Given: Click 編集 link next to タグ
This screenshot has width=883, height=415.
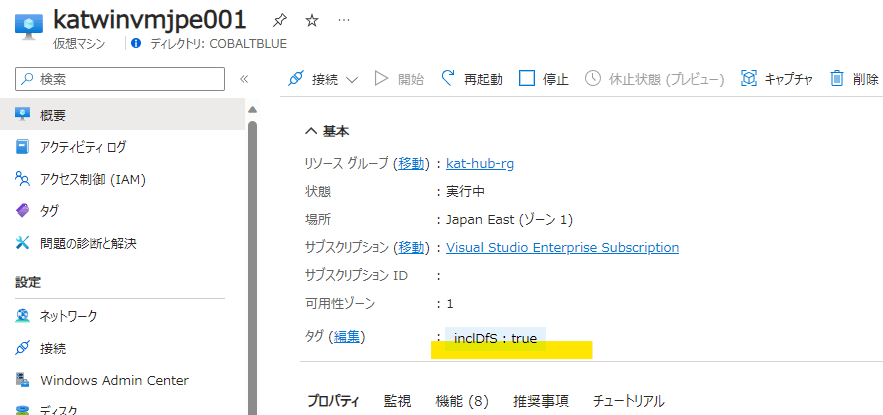Looking at the screenshot, I should 347,337.
